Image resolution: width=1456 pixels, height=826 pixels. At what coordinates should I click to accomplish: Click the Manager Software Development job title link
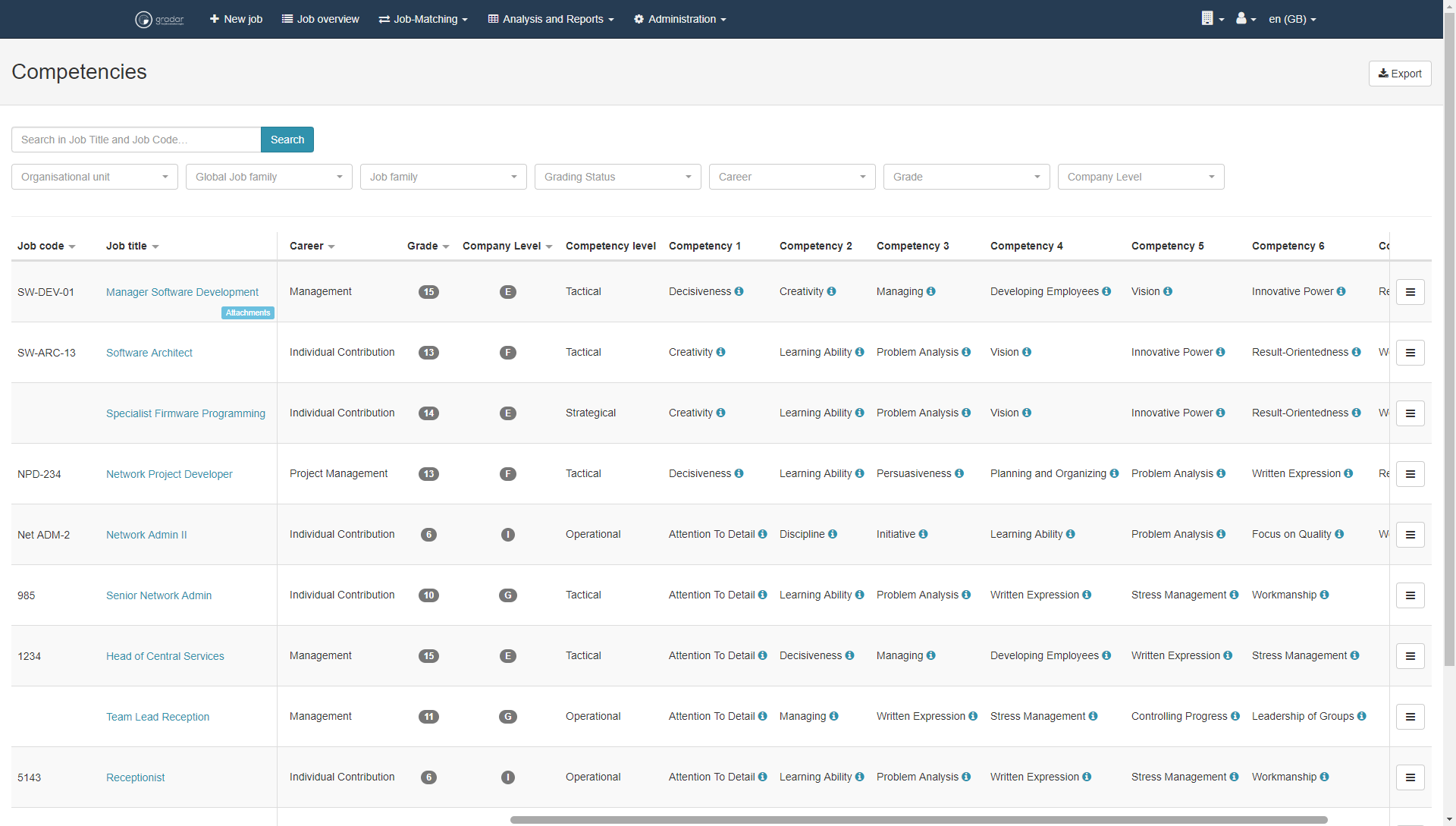181,292
